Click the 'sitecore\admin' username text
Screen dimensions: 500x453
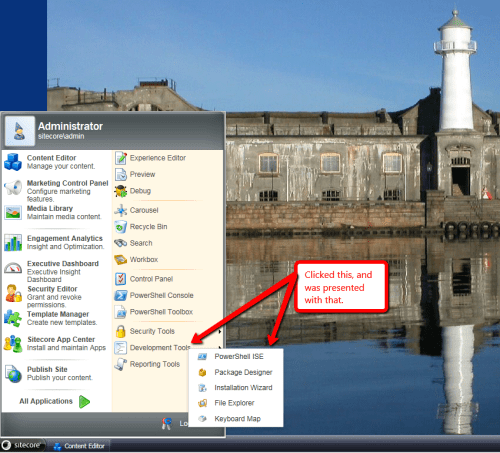[61, 136]
